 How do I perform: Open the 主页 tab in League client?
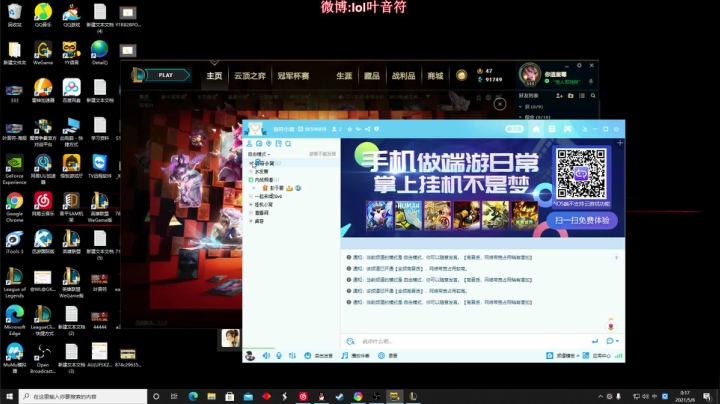[214, 76]
